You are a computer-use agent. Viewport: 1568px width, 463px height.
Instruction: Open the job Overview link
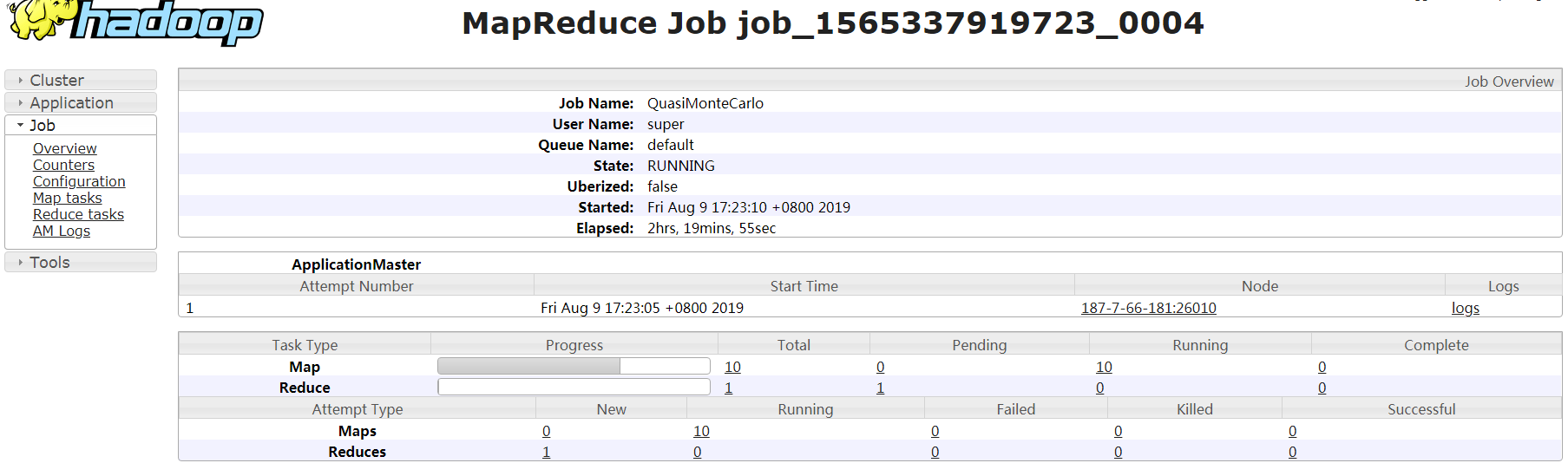65,148
